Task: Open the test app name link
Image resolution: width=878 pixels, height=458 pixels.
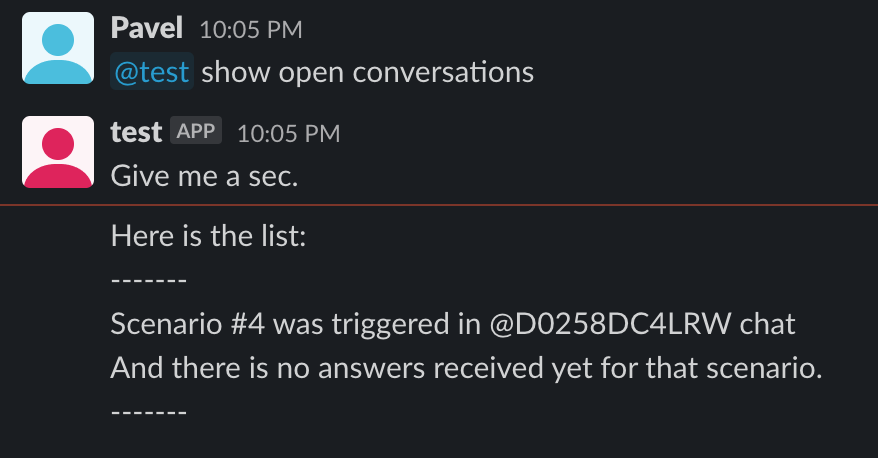Action: (136, 132)
